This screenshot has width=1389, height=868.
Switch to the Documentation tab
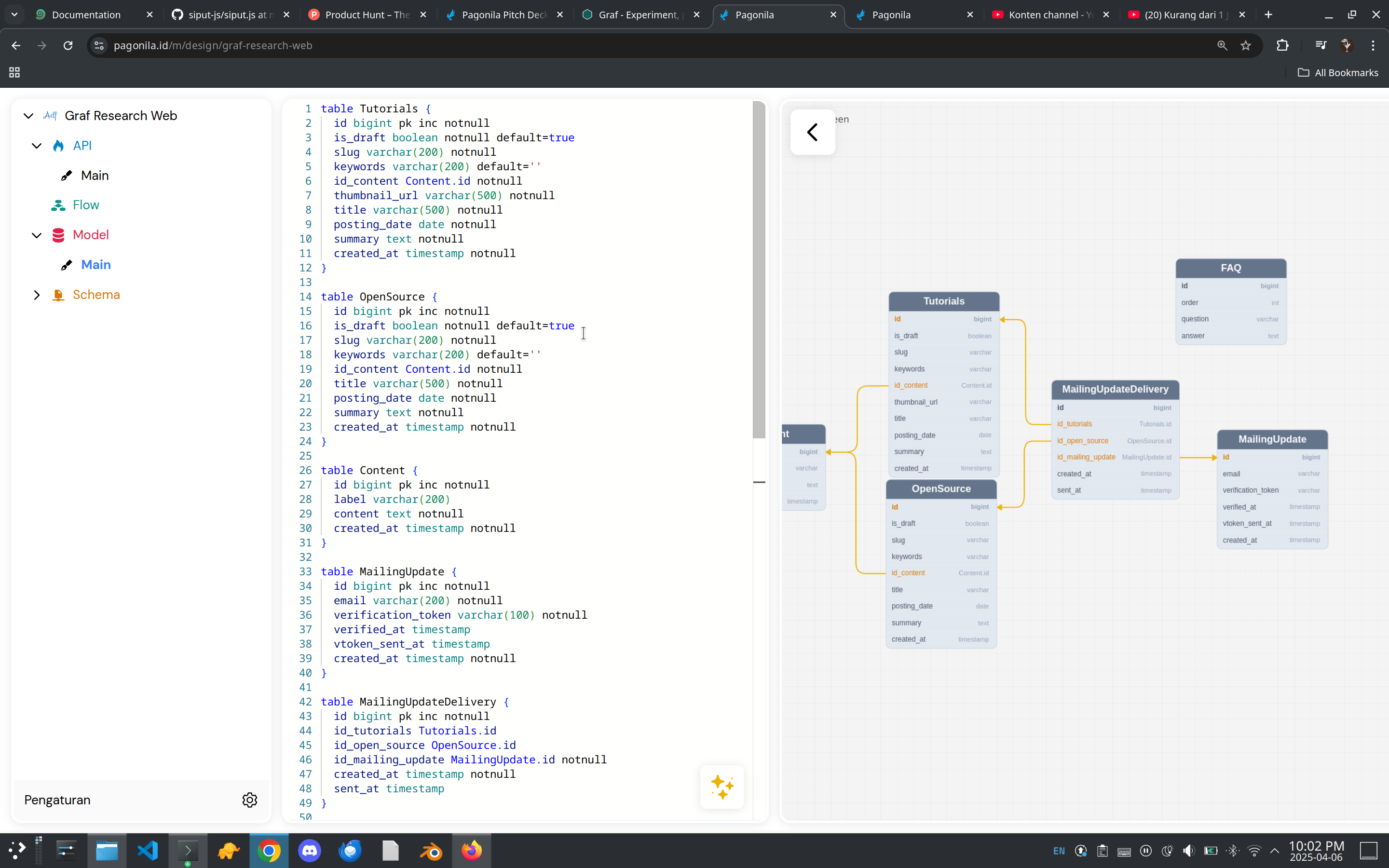pyautogui.click(x=86, y=15)
